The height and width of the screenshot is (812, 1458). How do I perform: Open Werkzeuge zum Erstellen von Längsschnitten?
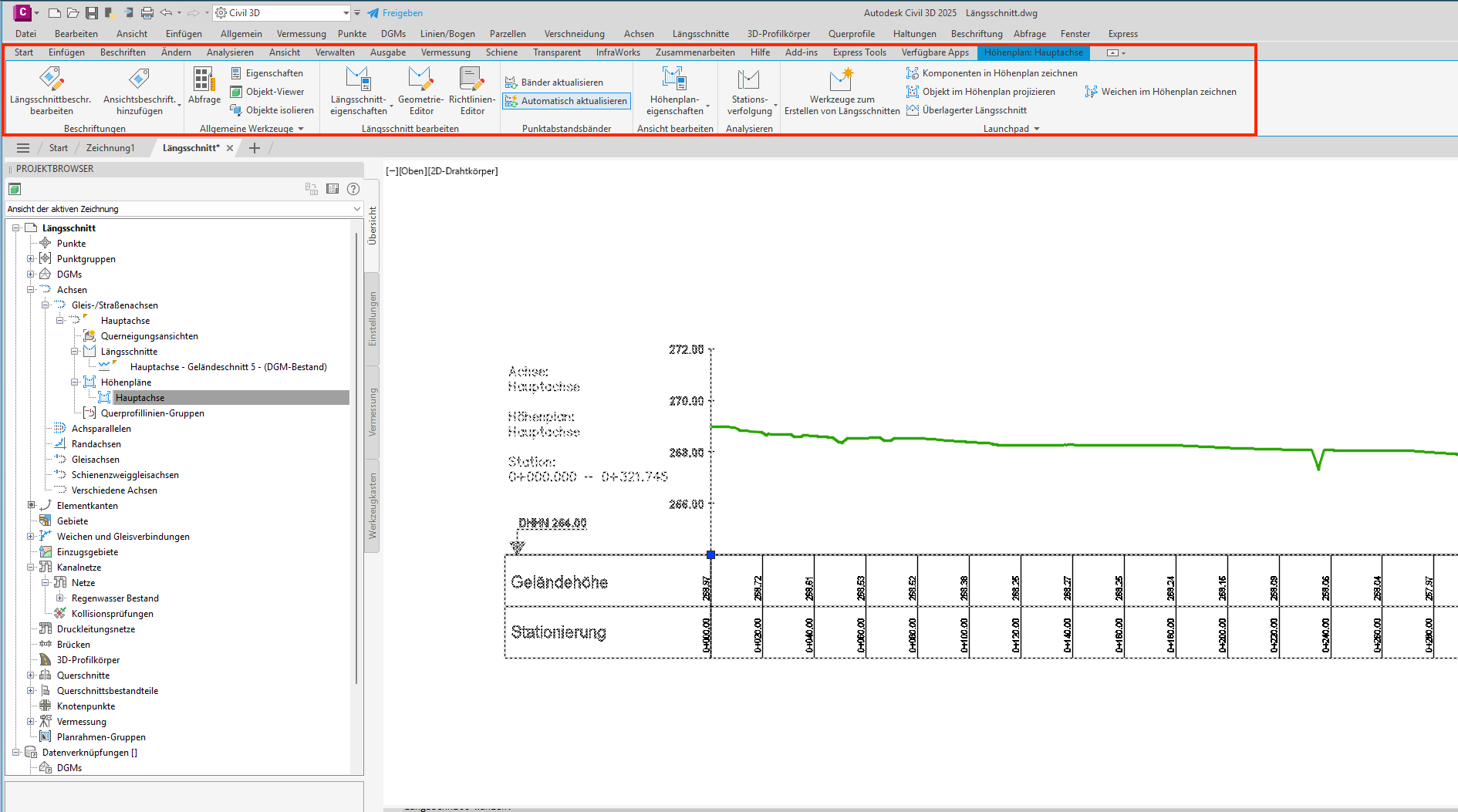(x=842, y=90)
